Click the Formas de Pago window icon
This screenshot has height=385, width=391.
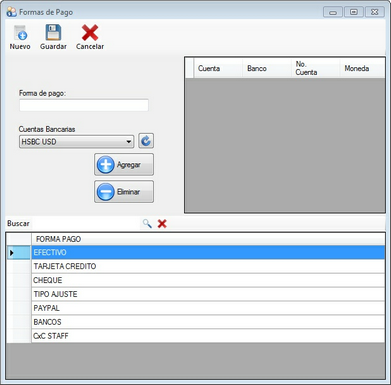coord(11,12)
